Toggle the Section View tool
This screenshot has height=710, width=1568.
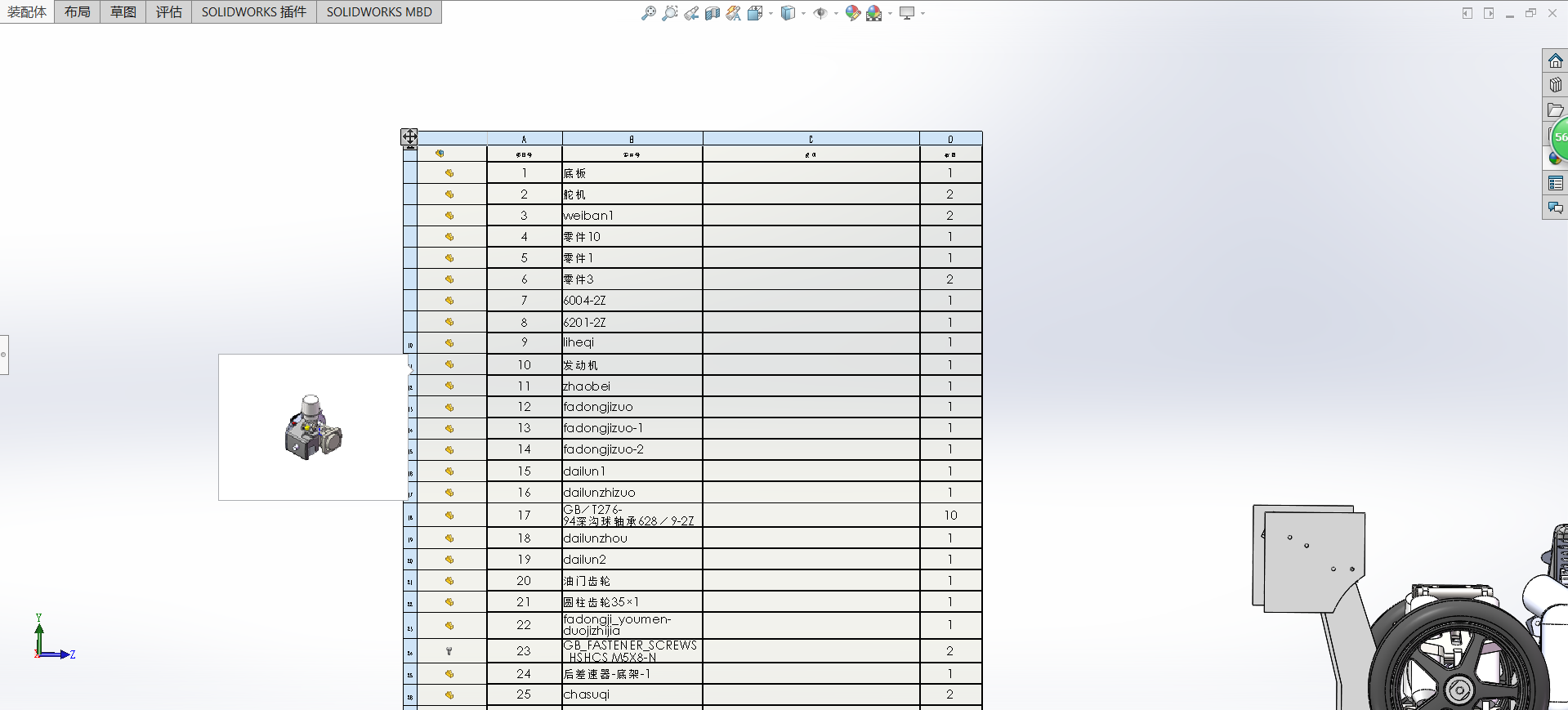[x=713, y=13]
